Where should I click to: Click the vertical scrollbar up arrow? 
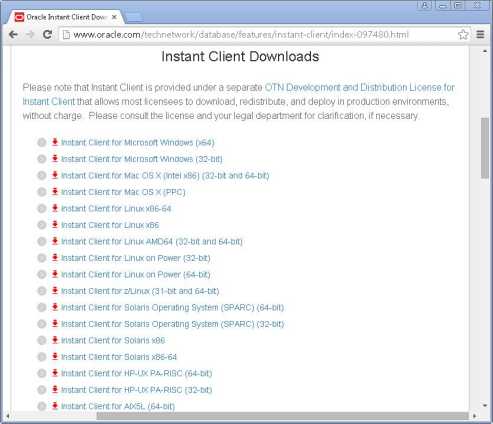point(485,51)
